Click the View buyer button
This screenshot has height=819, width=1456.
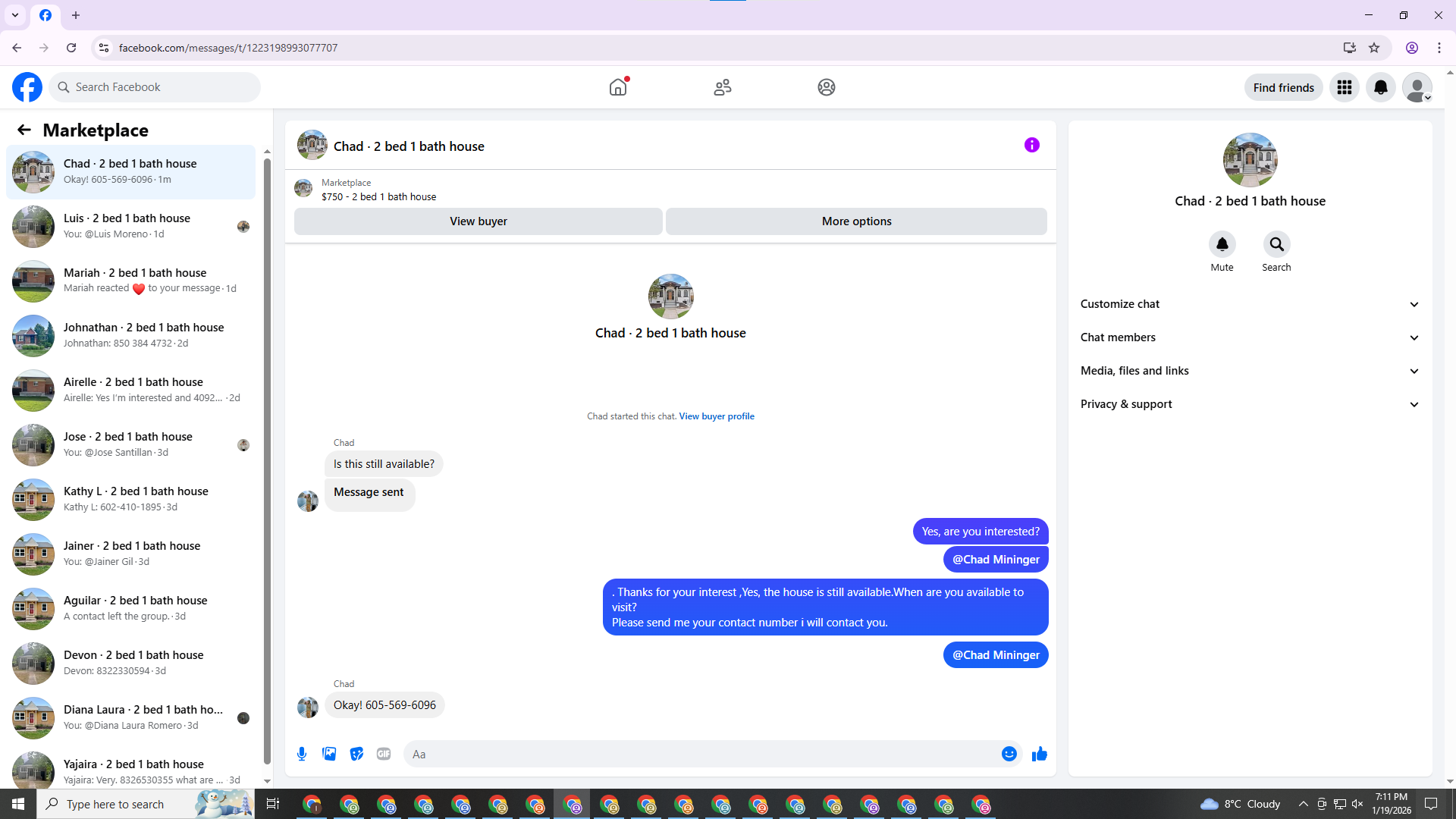479,221
